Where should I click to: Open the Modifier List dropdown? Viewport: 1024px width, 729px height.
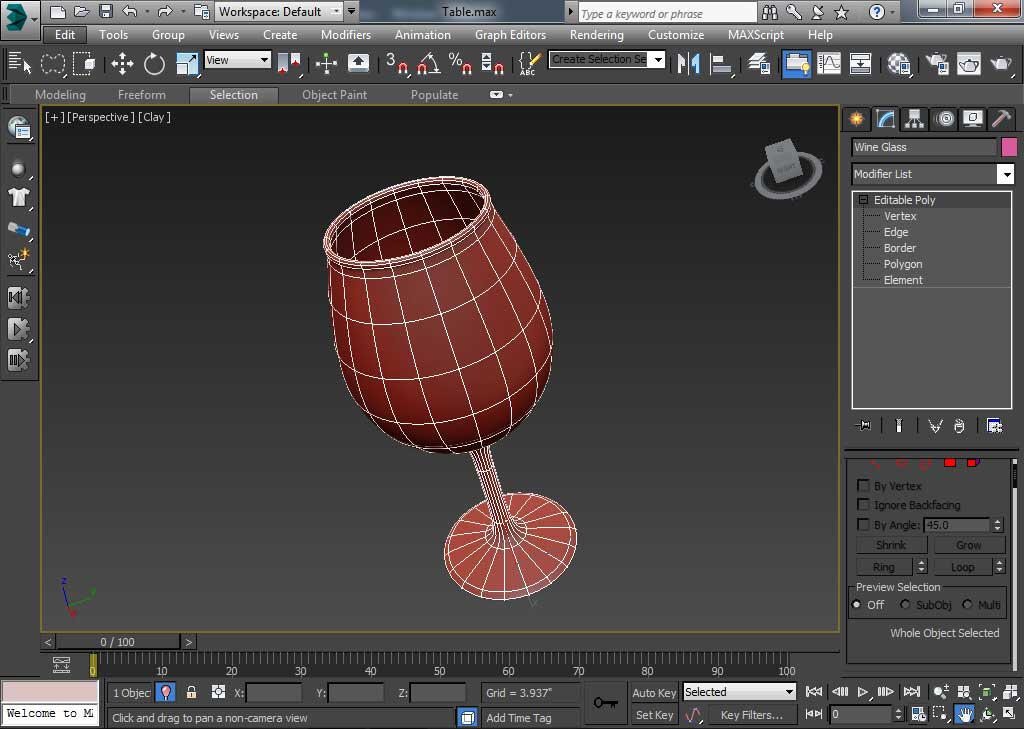pos(1005,174)
